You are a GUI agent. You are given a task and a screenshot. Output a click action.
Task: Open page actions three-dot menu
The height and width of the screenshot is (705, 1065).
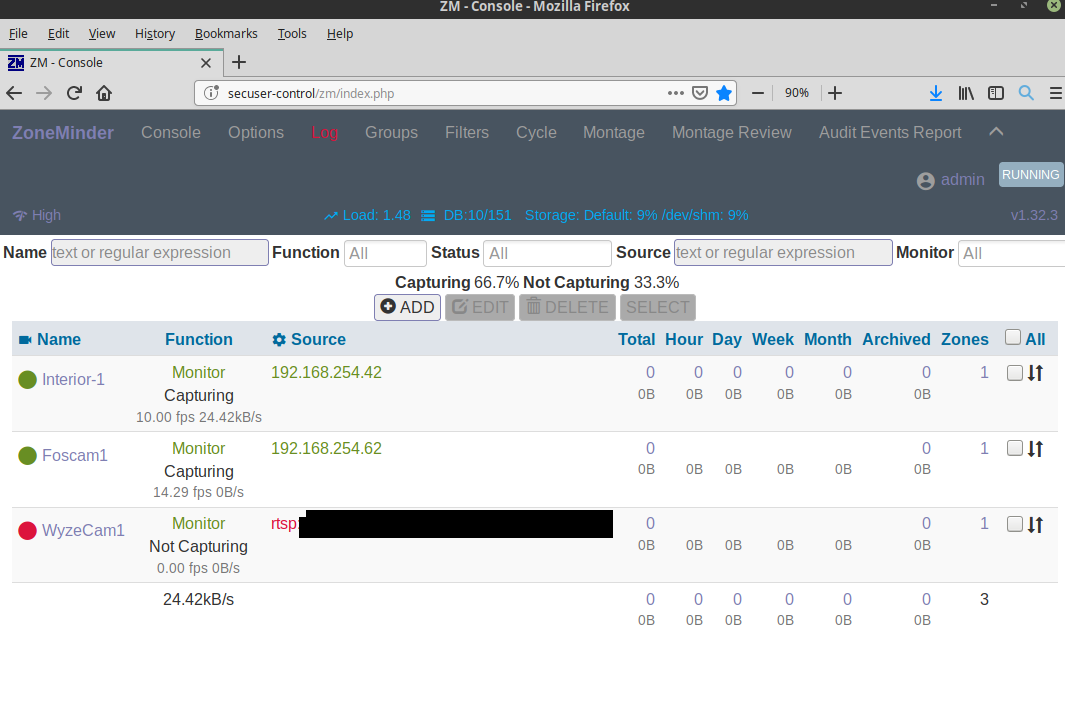[x=676, y=93]
